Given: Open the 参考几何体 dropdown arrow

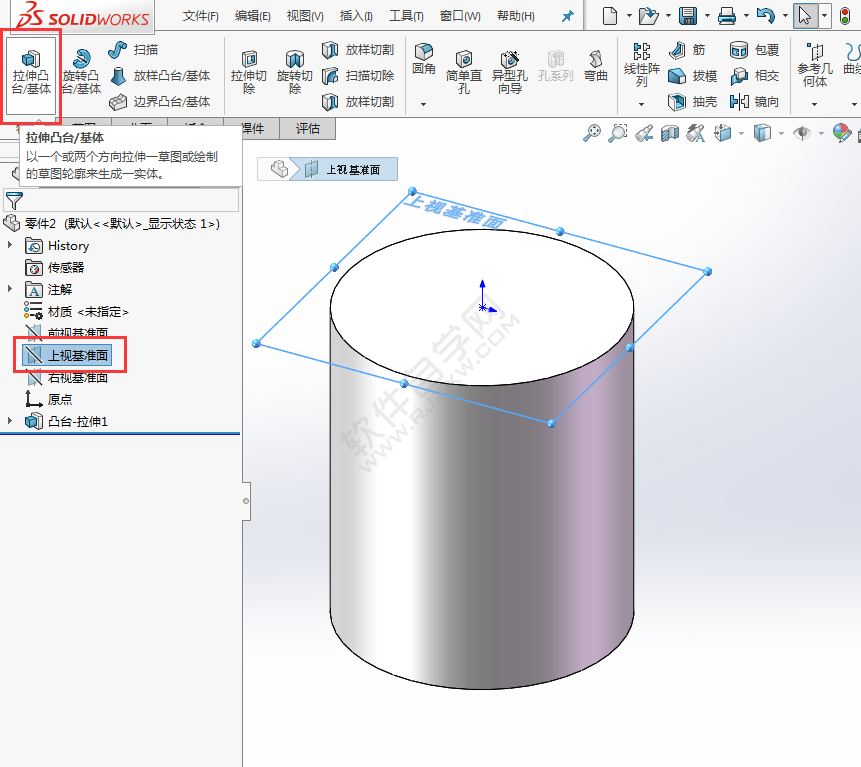Looking at the screenshot, I should pyautogui.click(x=813, y=104).
